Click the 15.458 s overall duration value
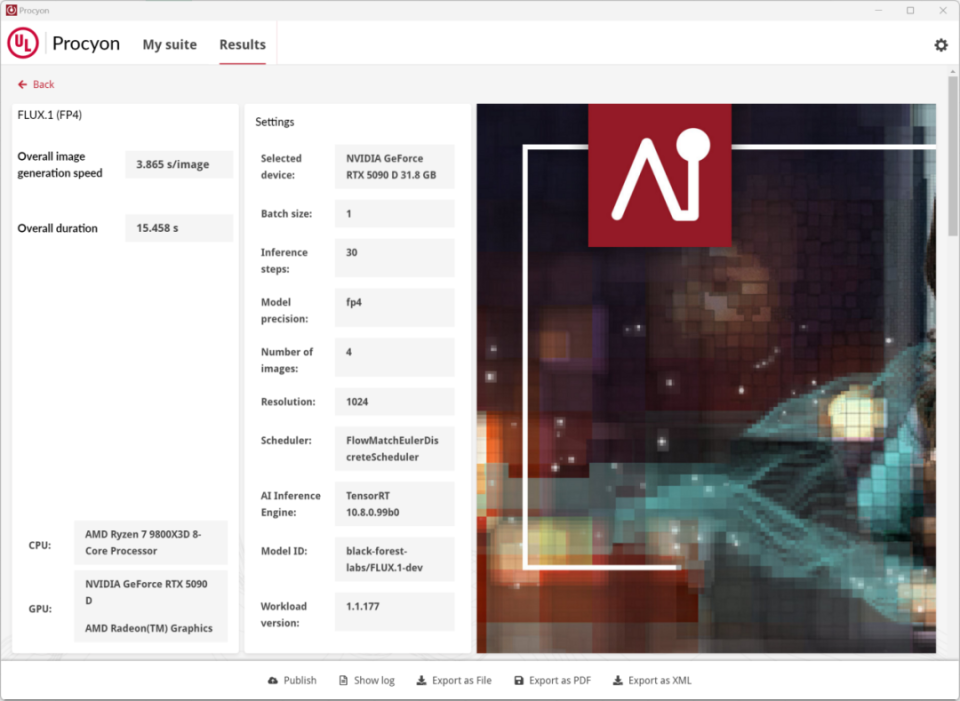The image size is (960, 701). tap(179, 229)
